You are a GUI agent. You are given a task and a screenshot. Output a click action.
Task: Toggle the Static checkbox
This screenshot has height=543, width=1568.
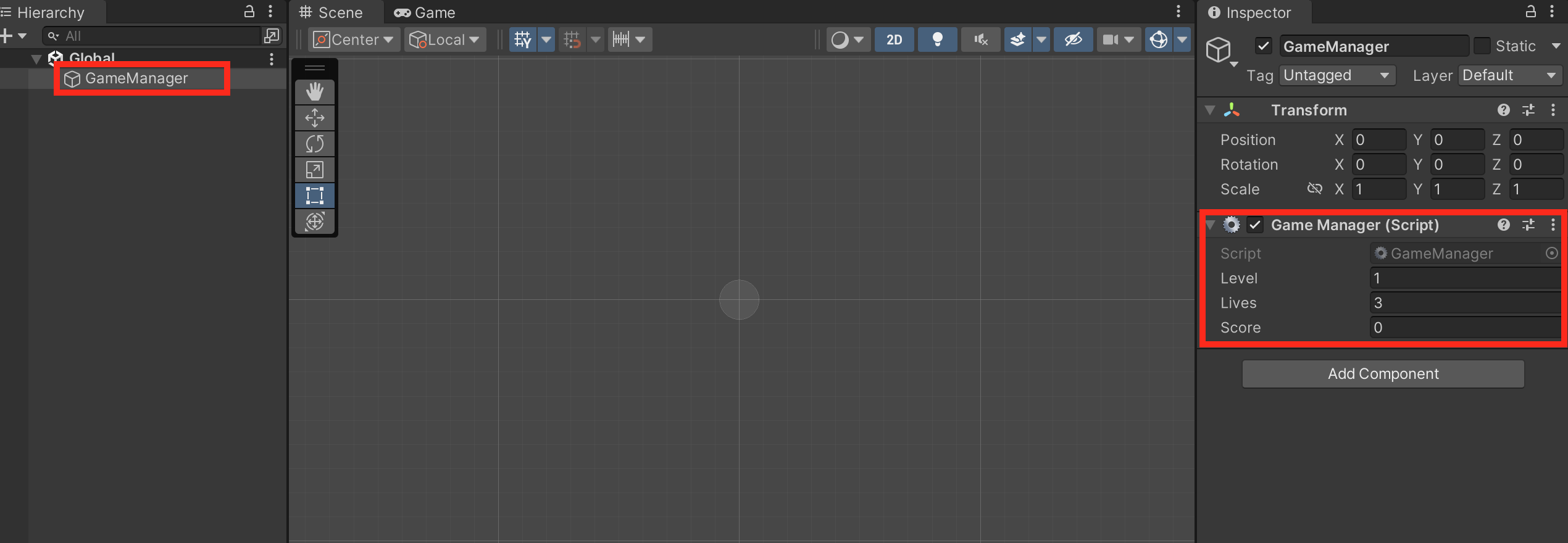(x=1482, y=46)
